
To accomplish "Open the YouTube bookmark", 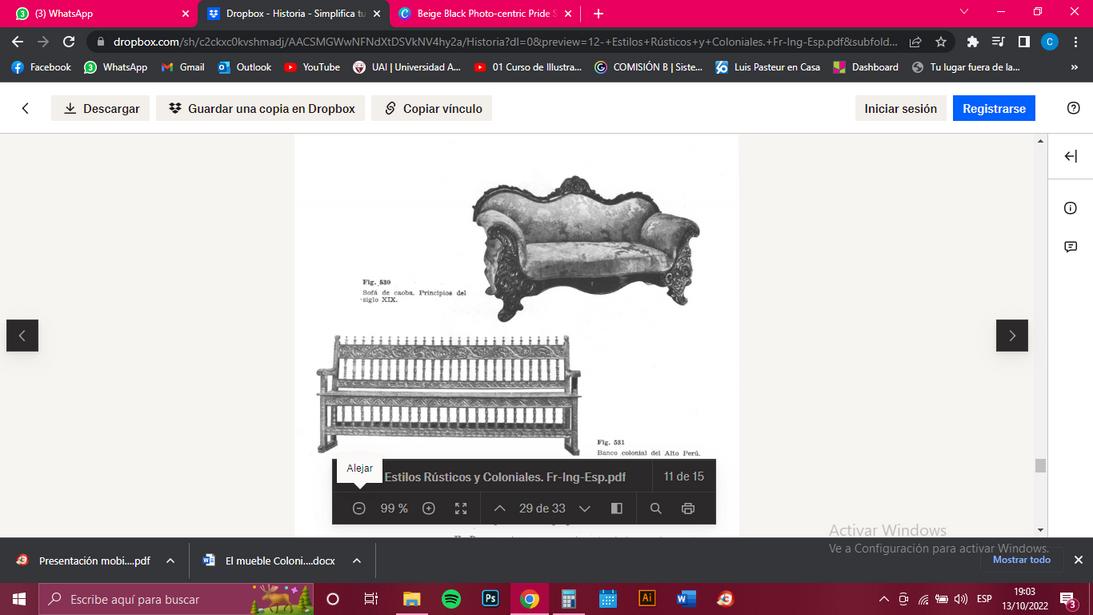I will point(312,67).
